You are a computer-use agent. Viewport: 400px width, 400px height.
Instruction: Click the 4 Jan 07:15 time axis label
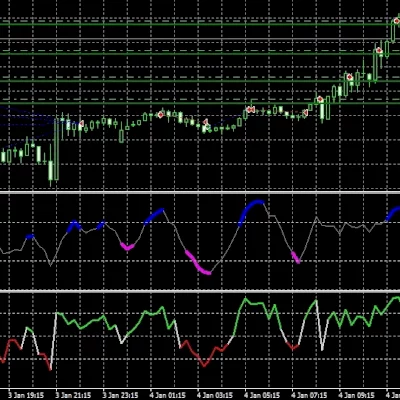click(x=309, y=395)
